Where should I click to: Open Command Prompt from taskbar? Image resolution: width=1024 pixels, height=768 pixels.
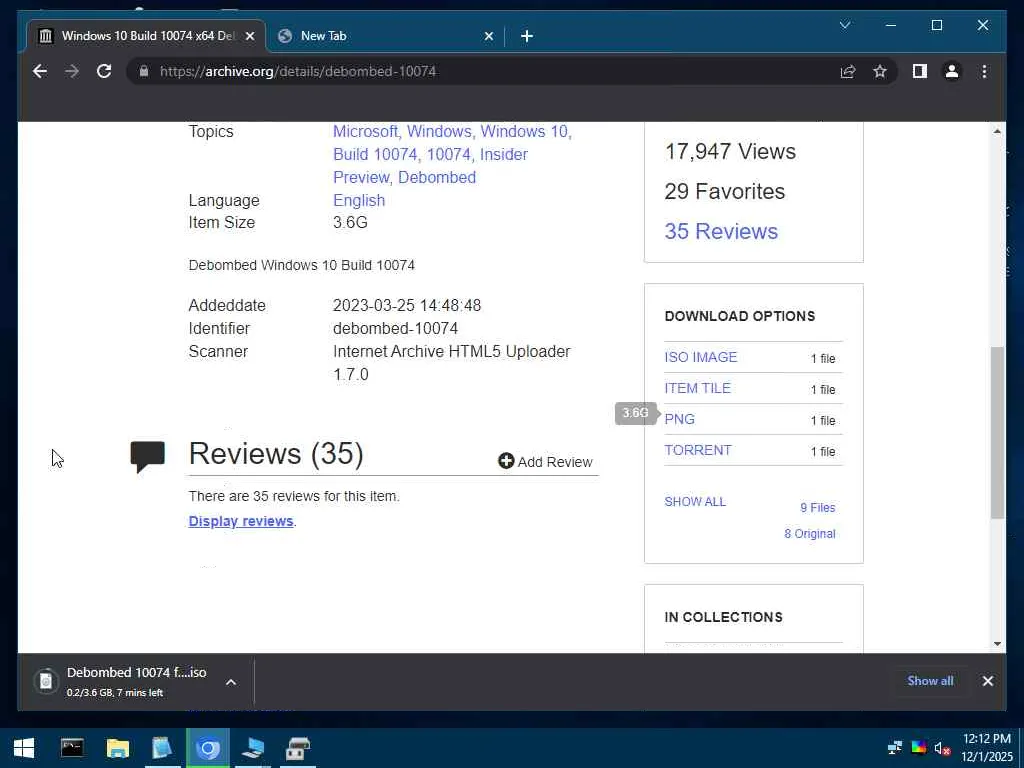pos(72,748)
